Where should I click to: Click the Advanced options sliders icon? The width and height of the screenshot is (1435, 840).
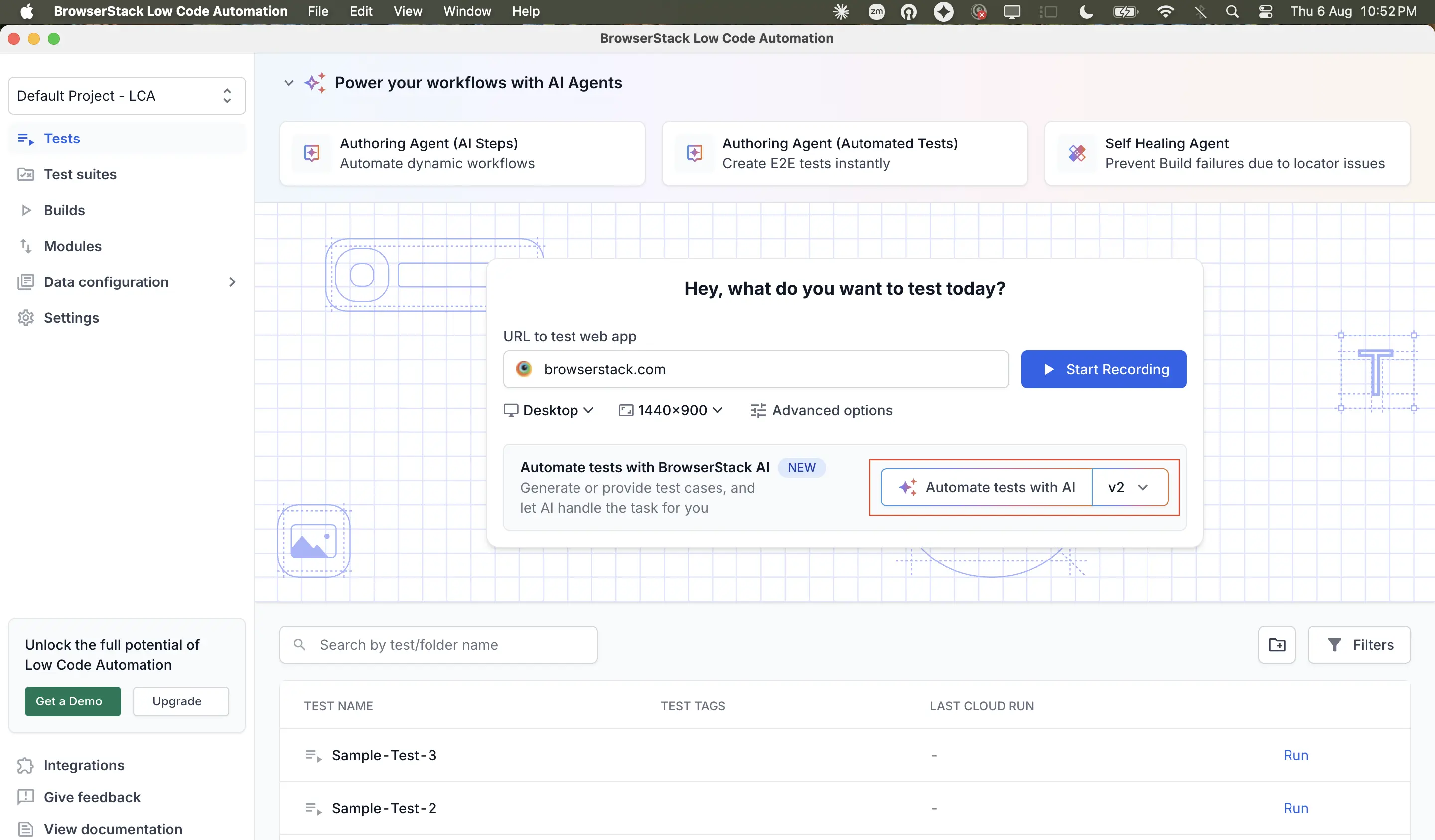click(758, 410)
